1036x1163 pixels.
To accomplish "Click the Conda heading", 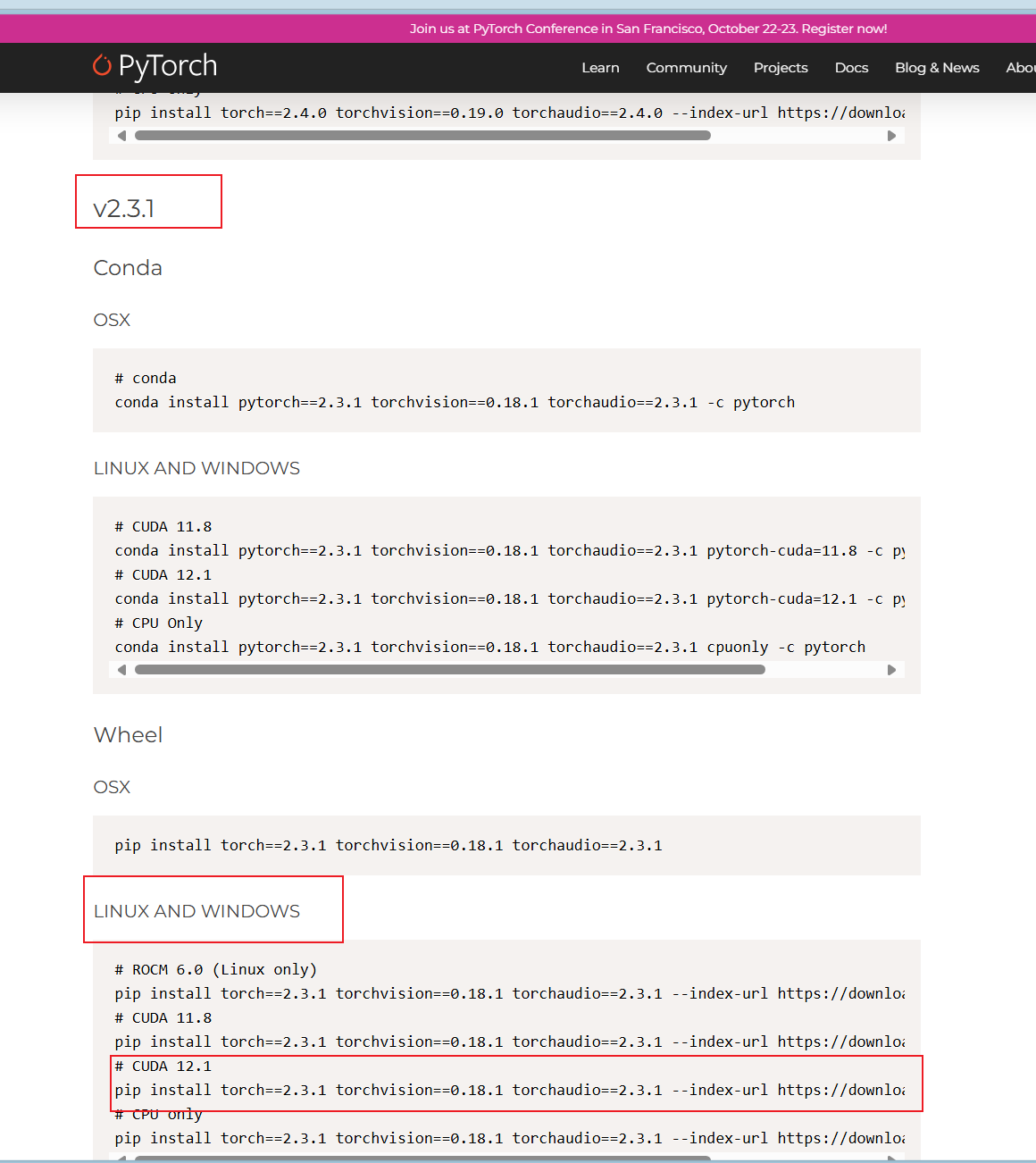I will [128, 268].
